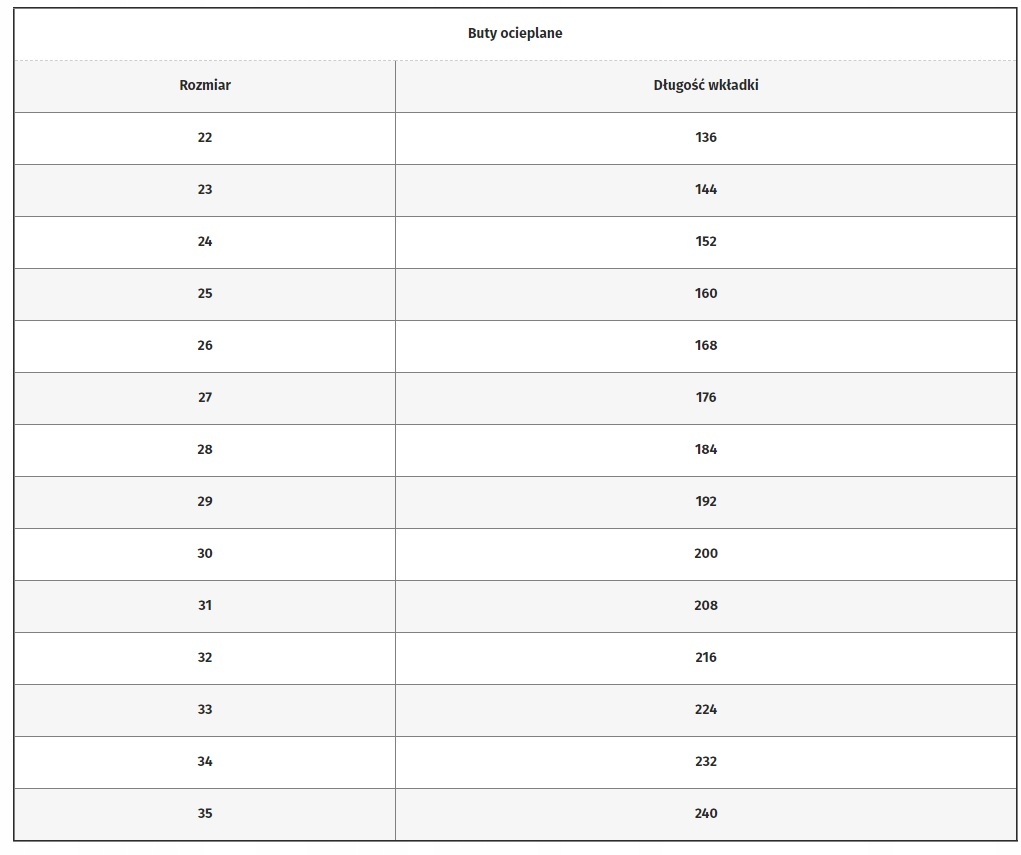Screen dimensions: 1021x855
Task: Click the 224 insole length cell
Action: 706,709
